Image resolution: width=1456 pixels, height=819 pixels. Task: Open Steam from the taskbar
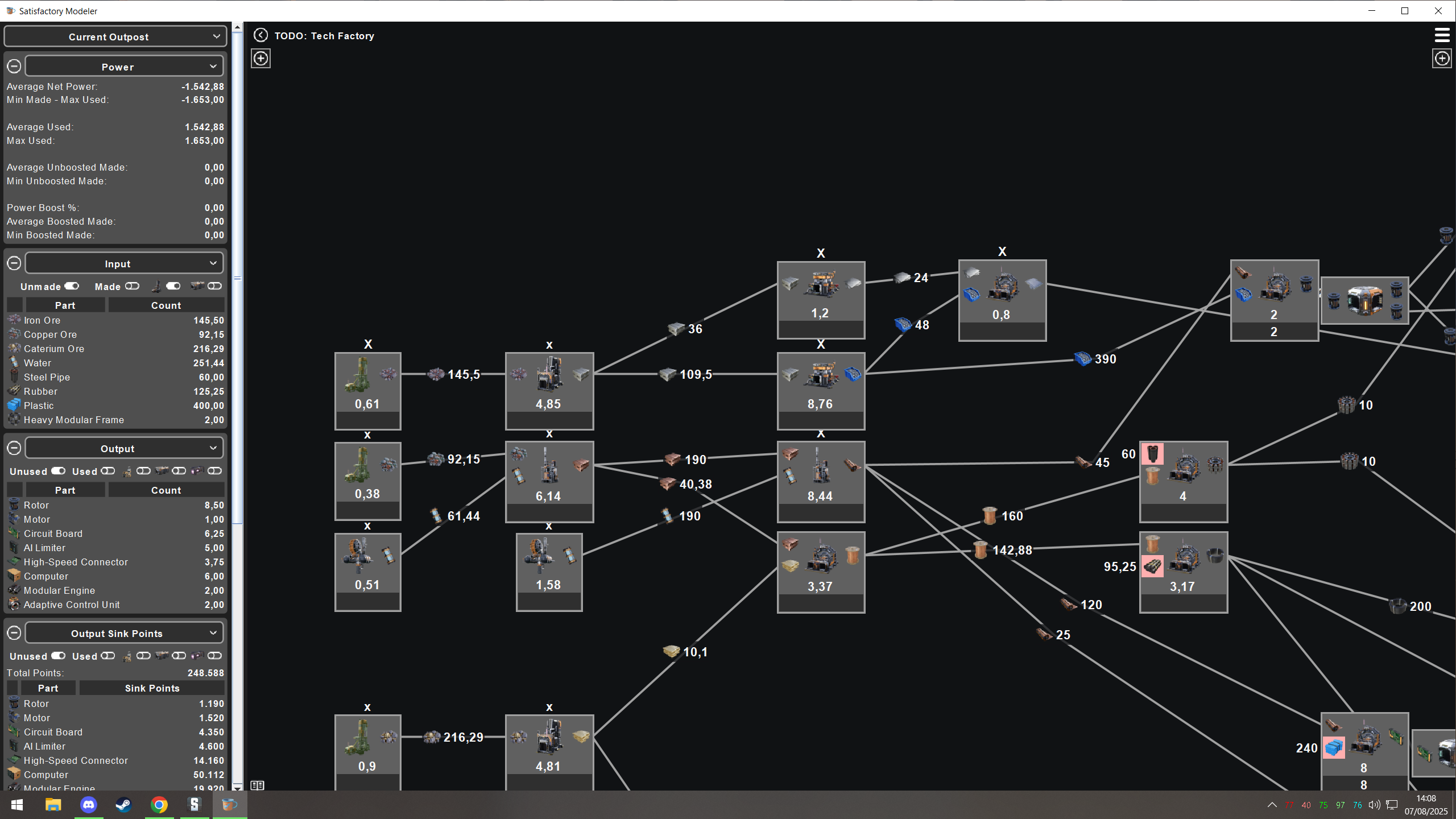coord(124,805)
